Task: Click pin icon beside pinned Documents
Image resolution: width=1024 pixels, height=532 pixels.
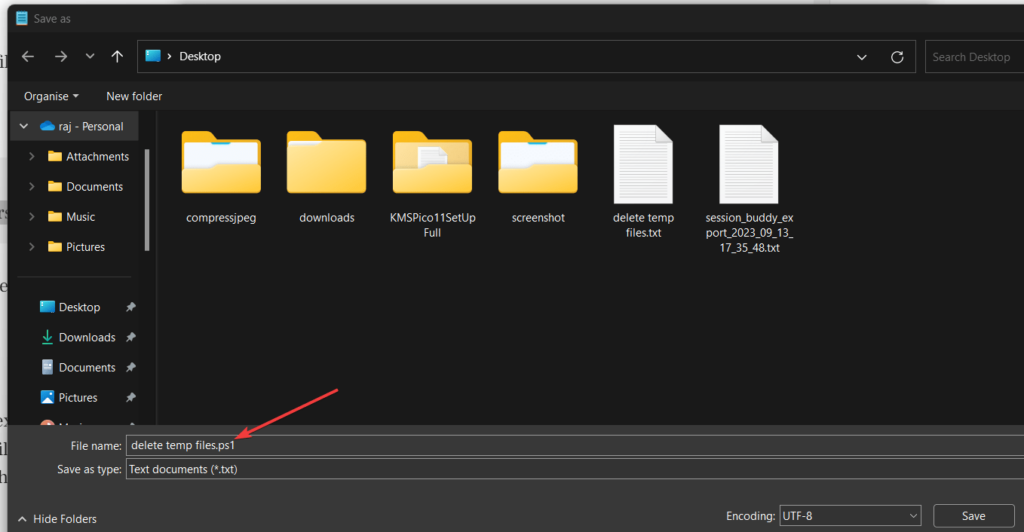Action: (131, 367)
